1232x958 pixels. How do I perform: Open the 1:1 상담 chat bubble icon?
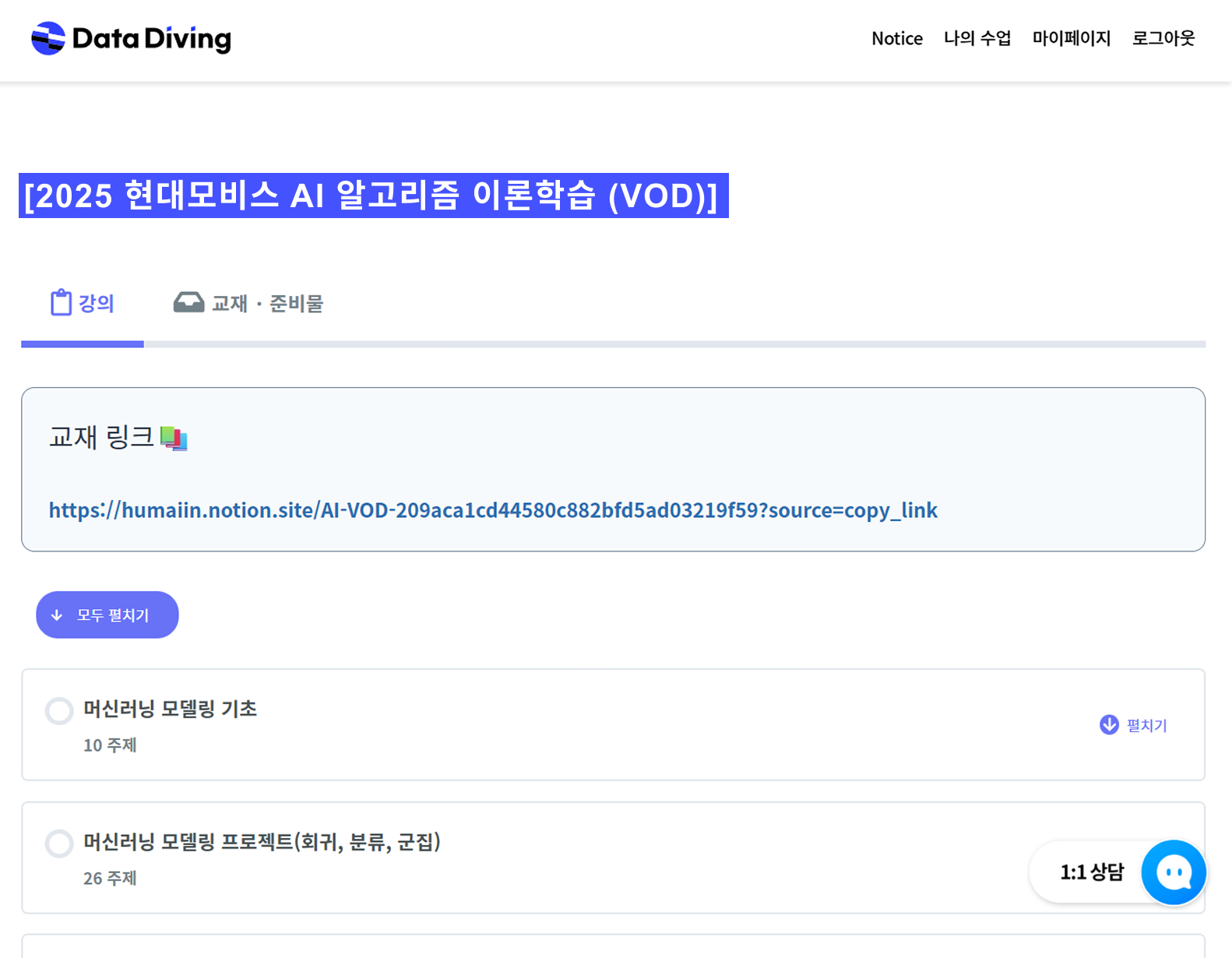click(1174, 872)
